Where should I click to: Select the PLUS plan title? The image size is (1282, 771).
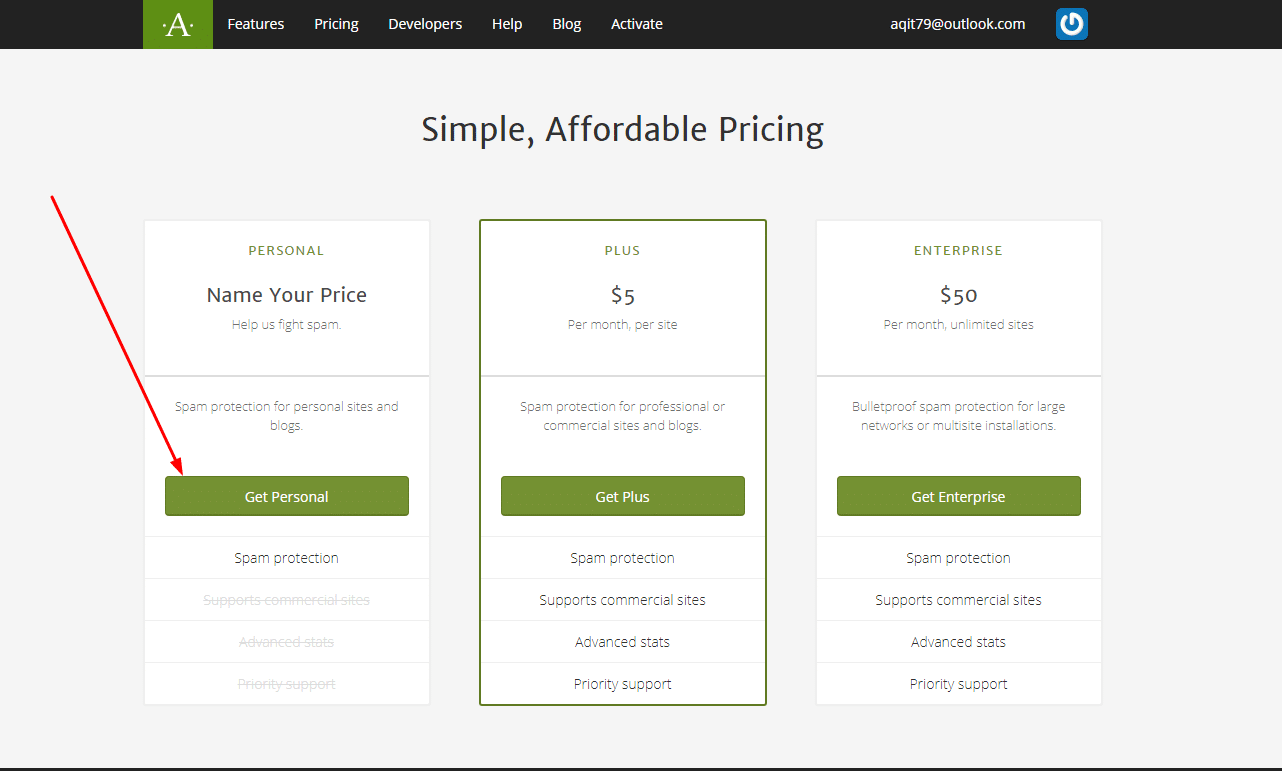point(622,251)
